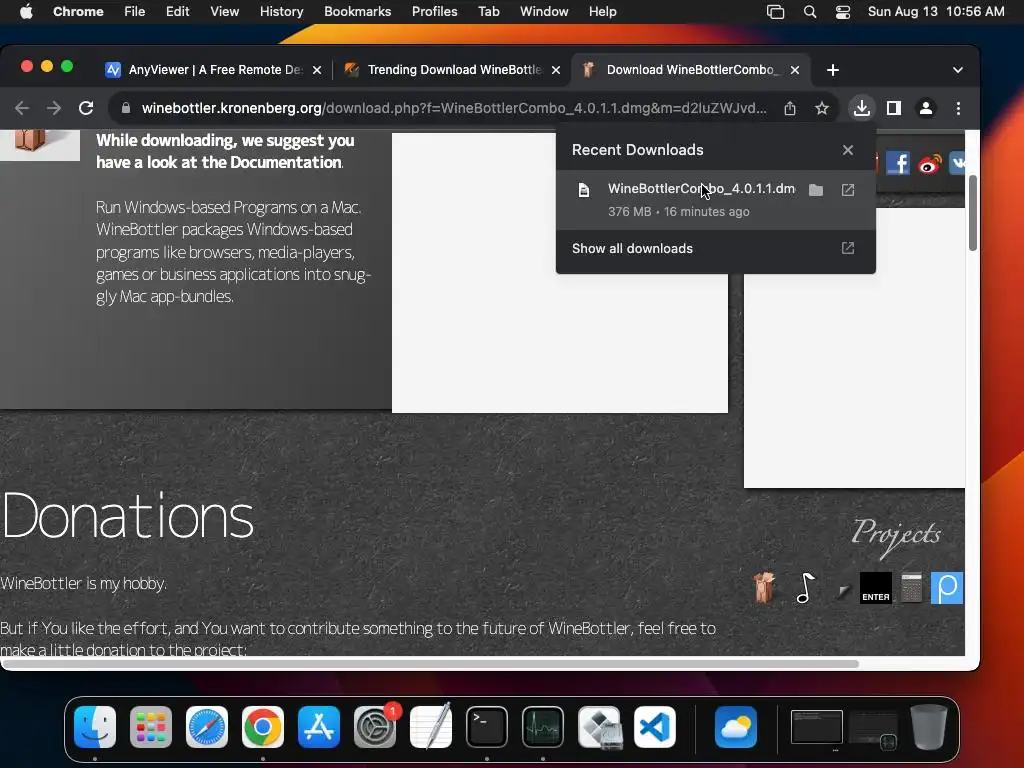The height and width of the screenshot is (768, 1024).
Task: Select WineBottlerCombo_4.0.1.1.dmg download entry
Action: [715, 199]
